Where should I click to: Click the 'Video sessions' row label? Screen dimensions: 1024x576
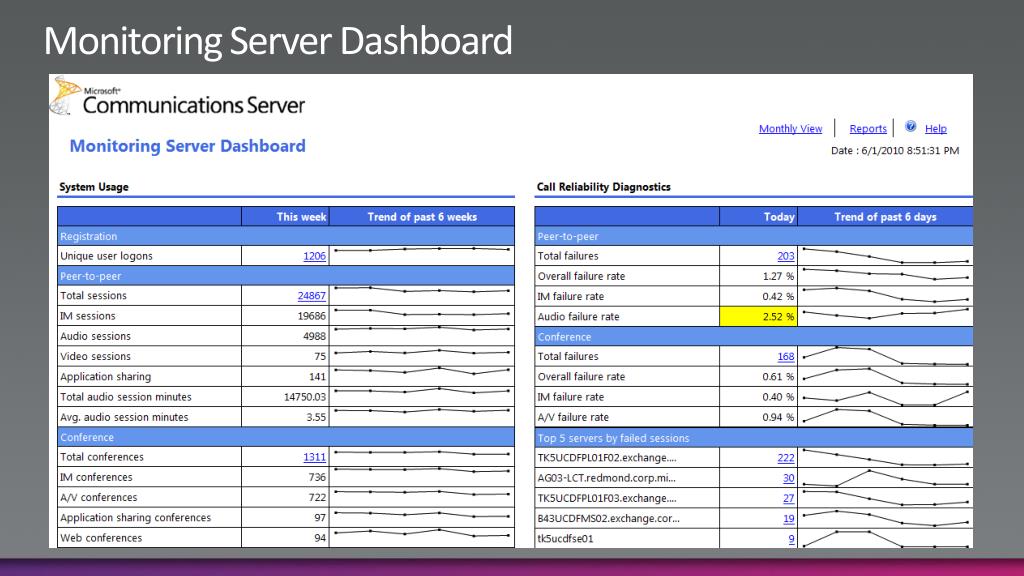(x=95, y=357)
